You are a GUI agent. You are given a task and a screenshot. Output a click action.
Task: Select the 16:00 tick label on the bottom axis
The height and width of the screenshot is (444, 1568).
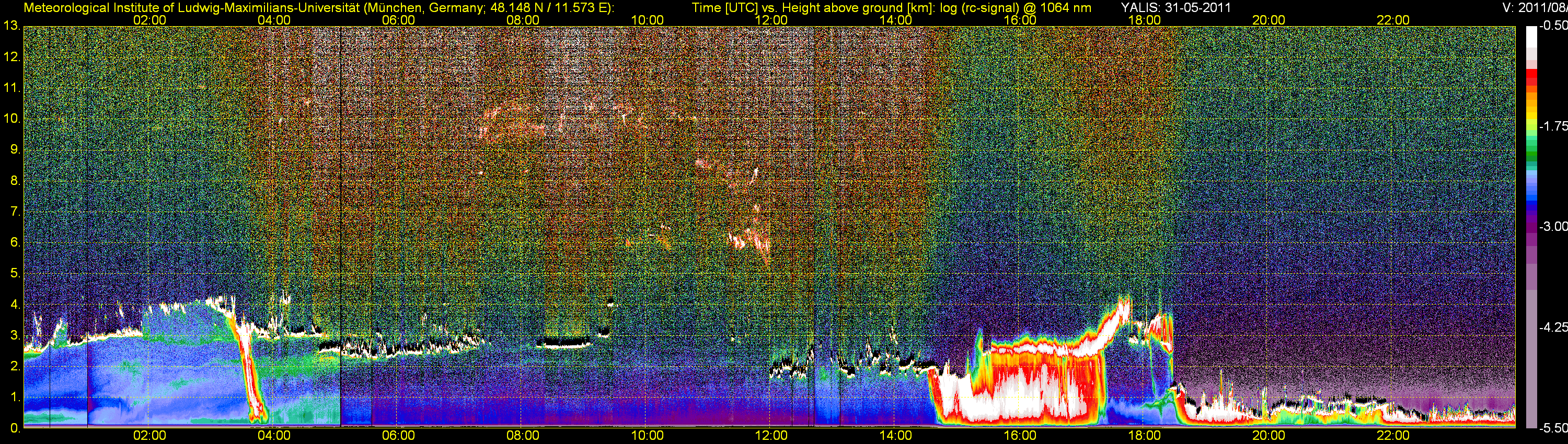(1020, 436)
